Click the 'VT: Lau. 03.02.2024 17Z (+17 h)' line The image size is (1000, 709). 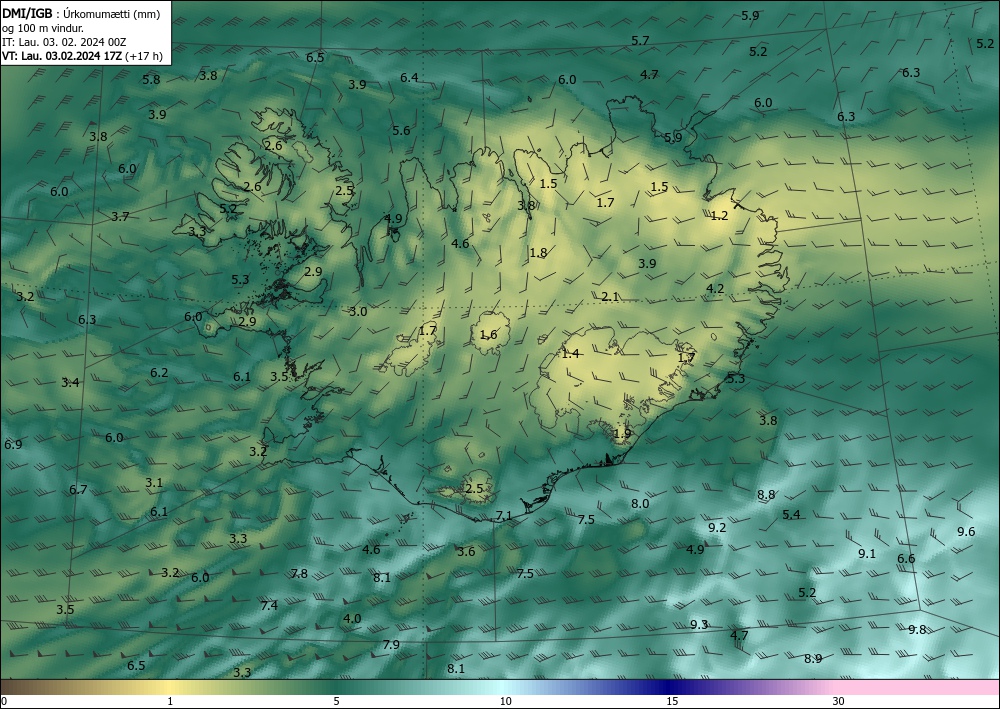(x=82, y=56)
